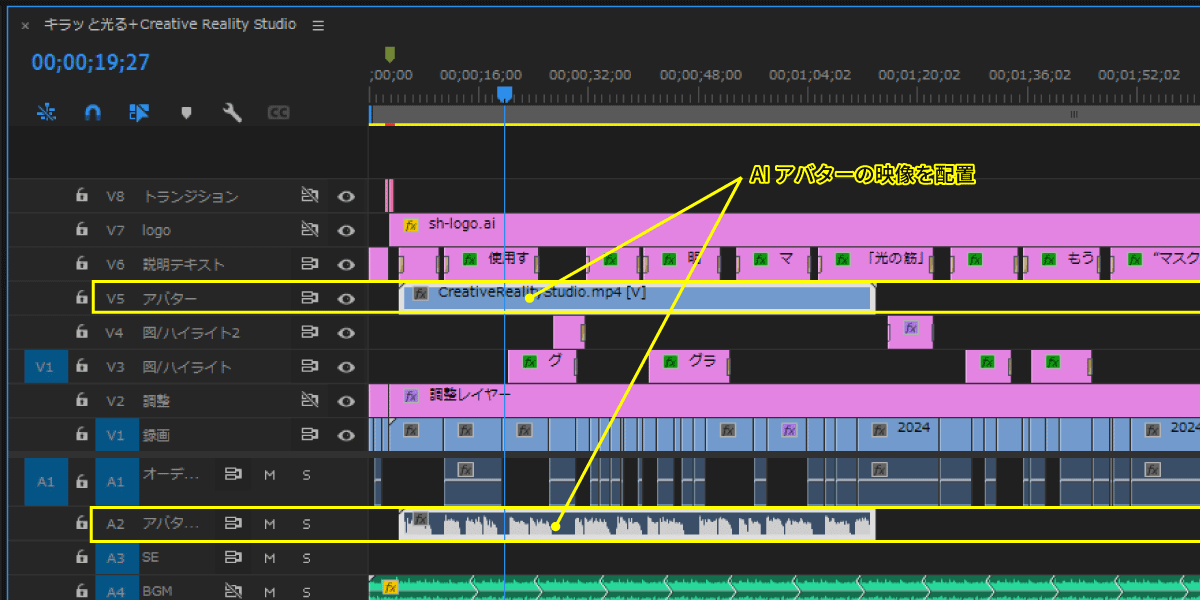Add a marker with the marker icon

(186, 113)
